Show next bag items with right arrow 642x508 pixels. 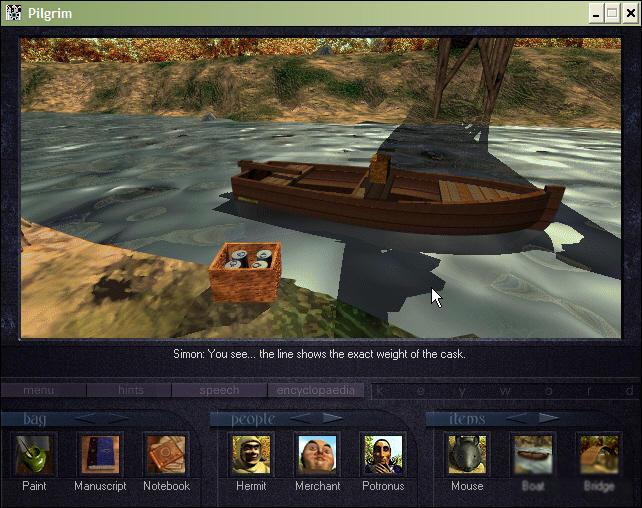coord(119,418)
